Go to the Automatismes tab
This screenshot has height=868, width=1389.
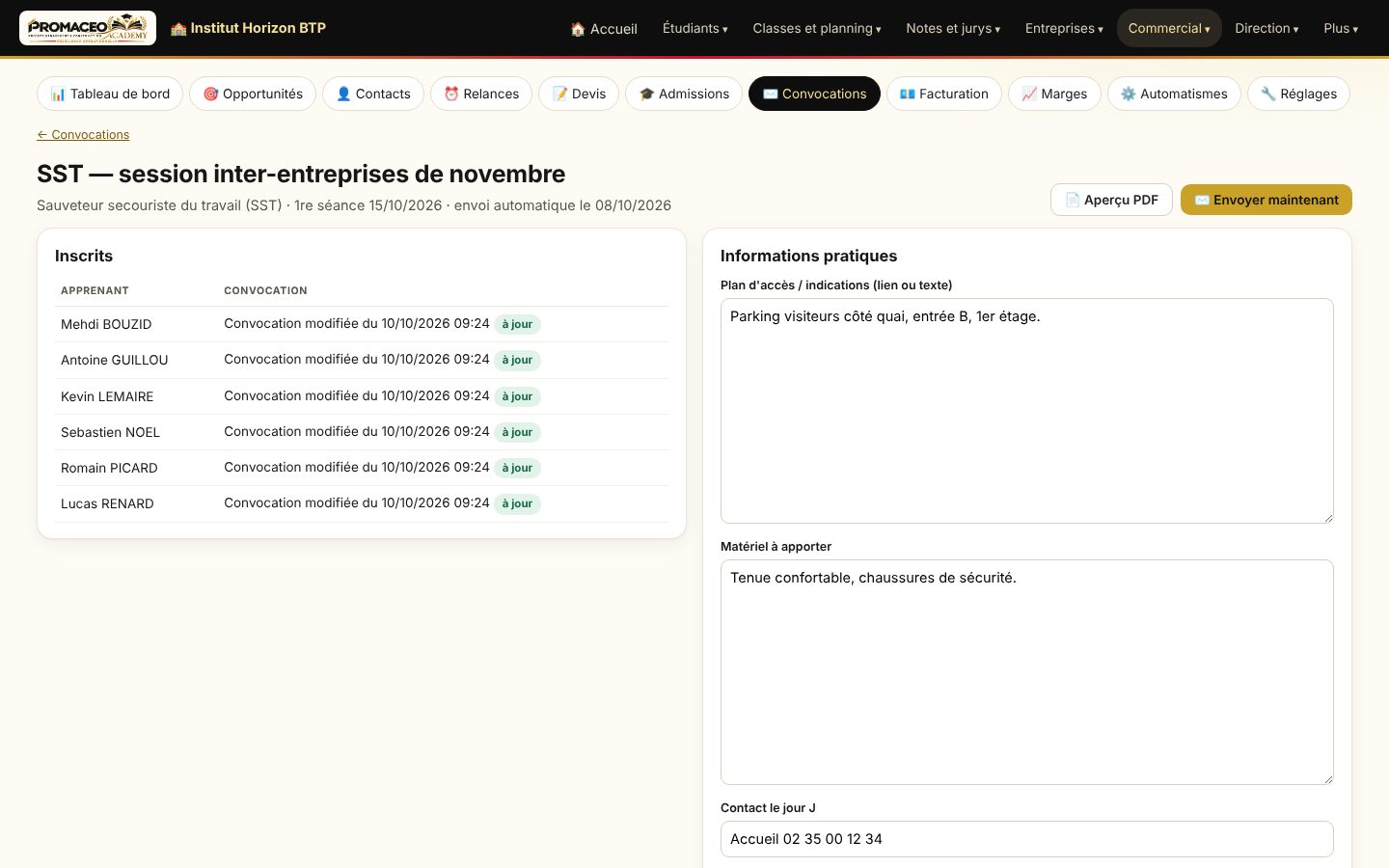click(1174, 94)
